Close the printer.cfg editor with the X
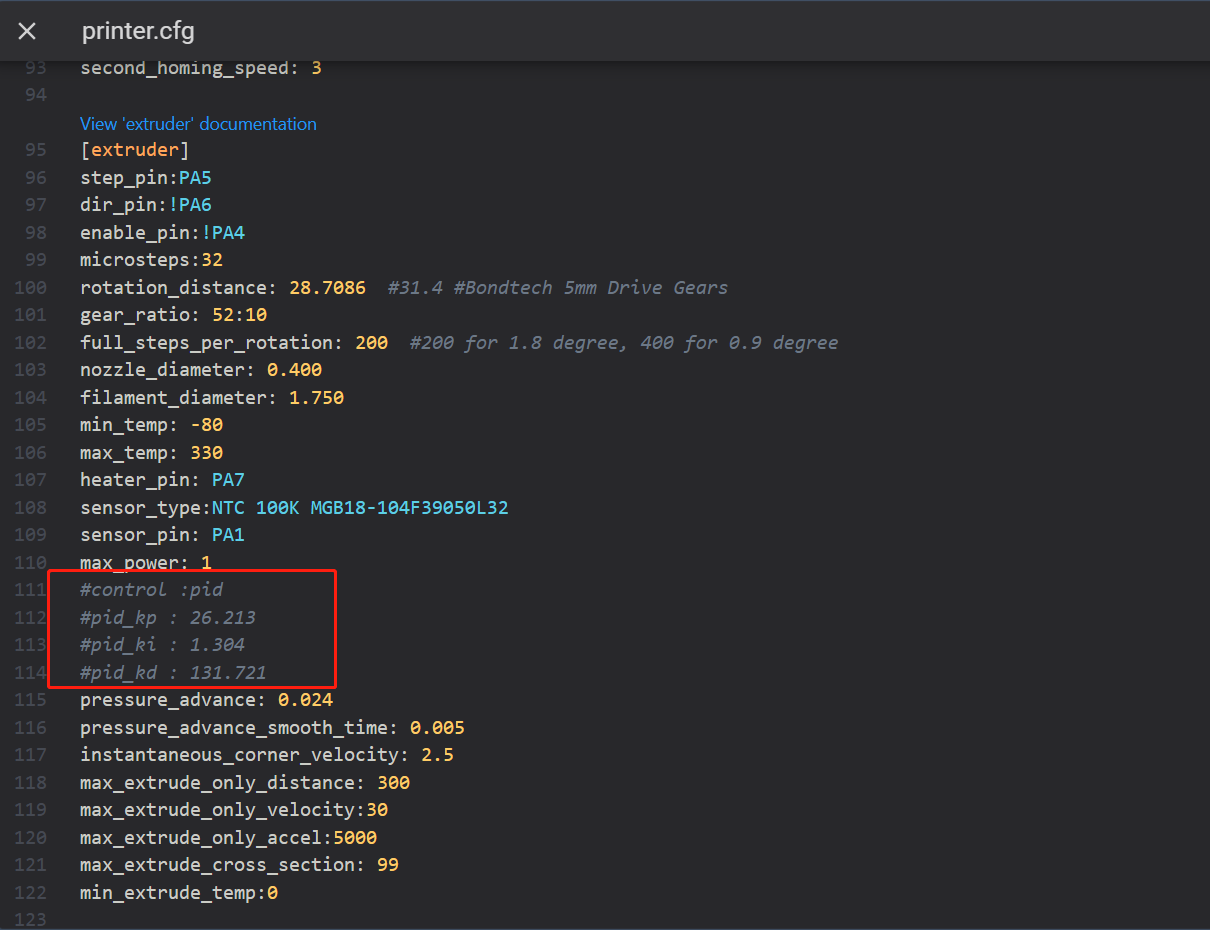Viewport: 1210px width, 930px height. [27, 31]
